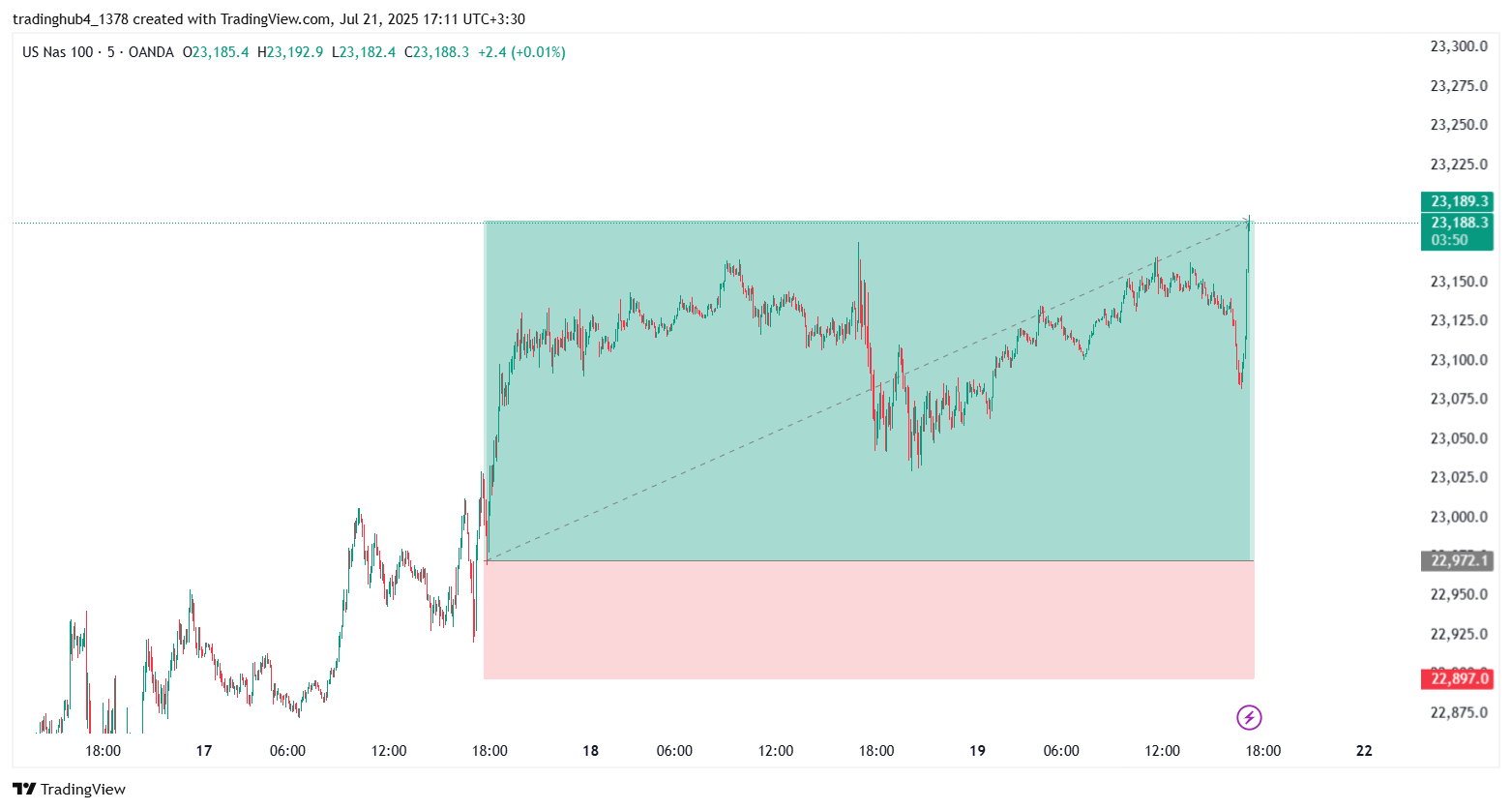Click the TradingView logo at the bottom
This screenshot has width=1512, height=810.
70,789
